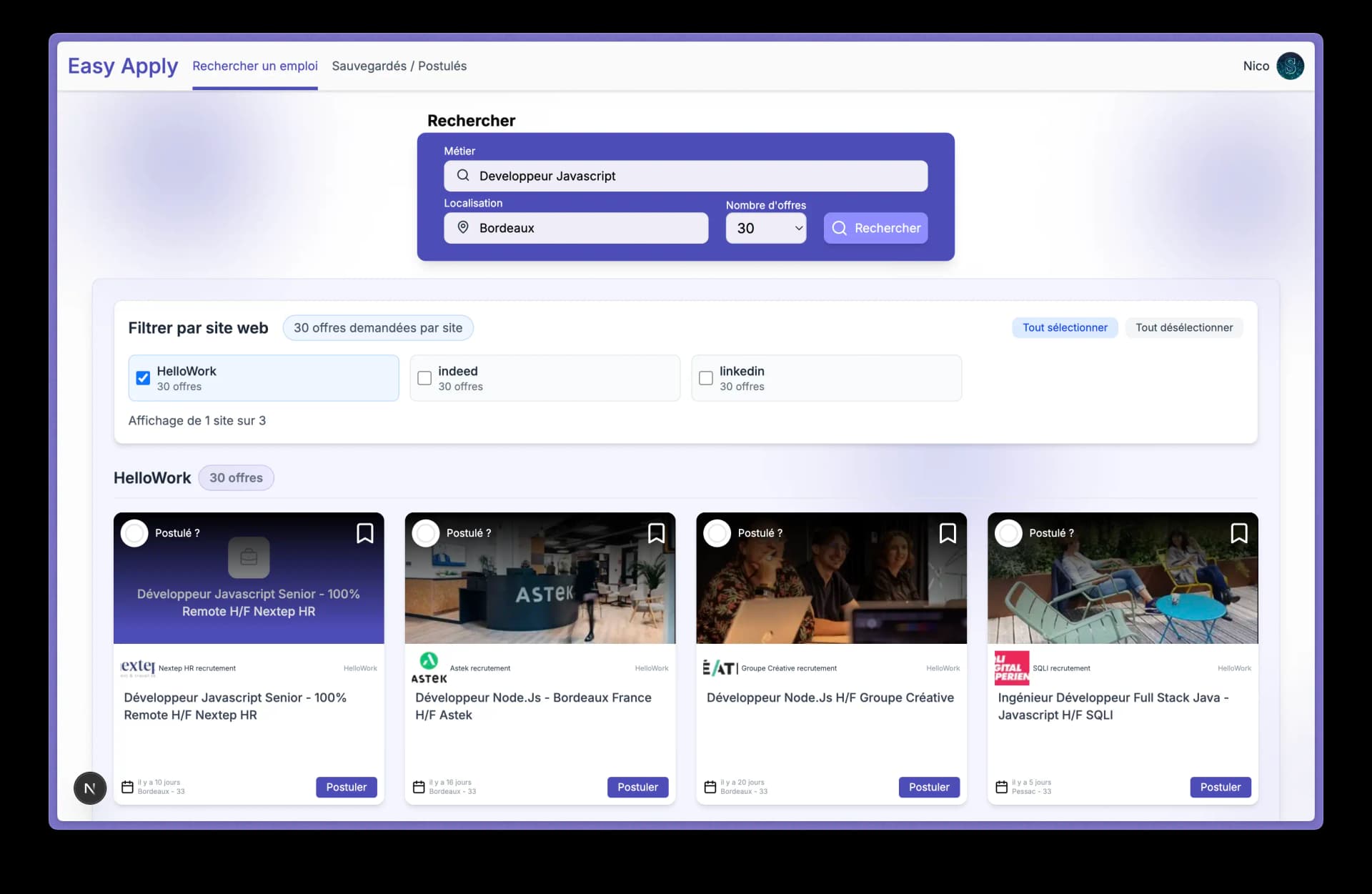Bookmark the Nextep HR job card
The image size is (1372, 894).
pyautogui.click(x=364, y=533)
